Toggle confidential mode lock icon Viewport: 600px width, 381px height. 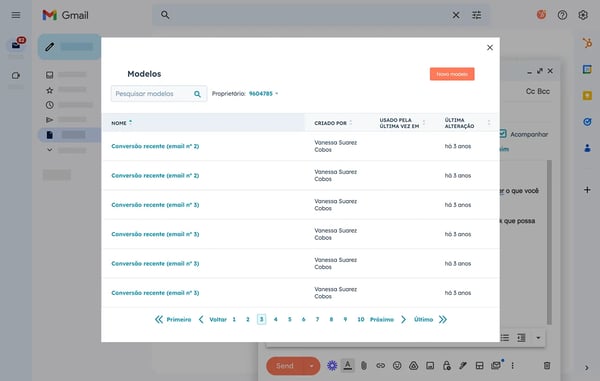click(x=447, y=366)
